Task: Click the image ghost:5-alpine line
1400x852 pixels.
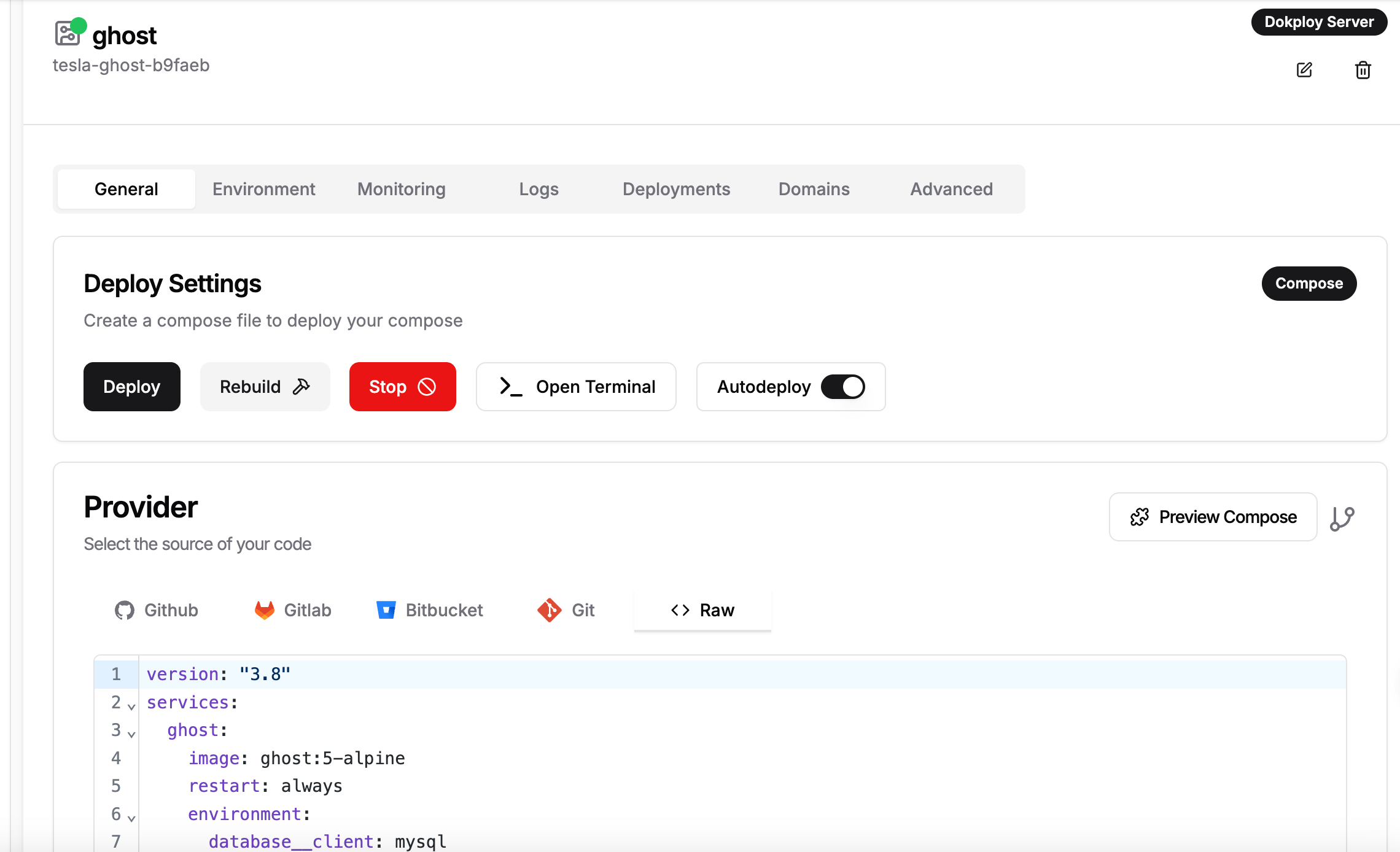Action: tap(297, 758)
